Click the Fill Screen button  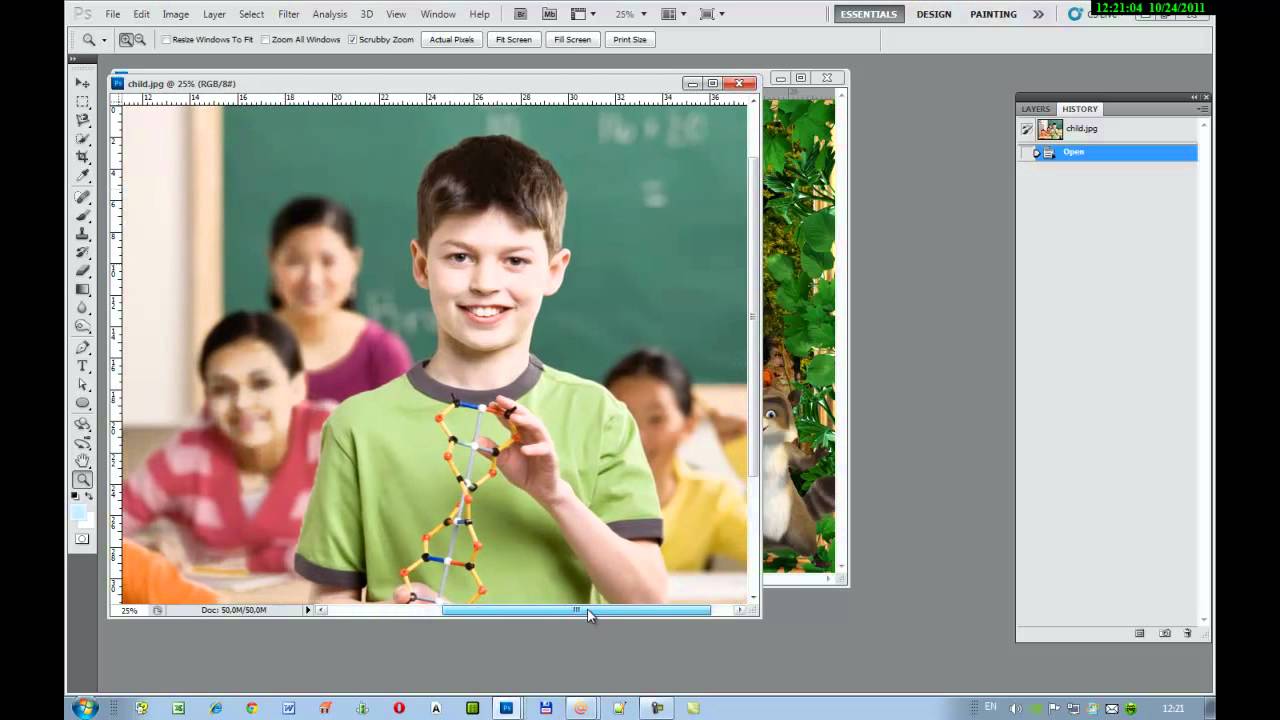pos(572,40)
